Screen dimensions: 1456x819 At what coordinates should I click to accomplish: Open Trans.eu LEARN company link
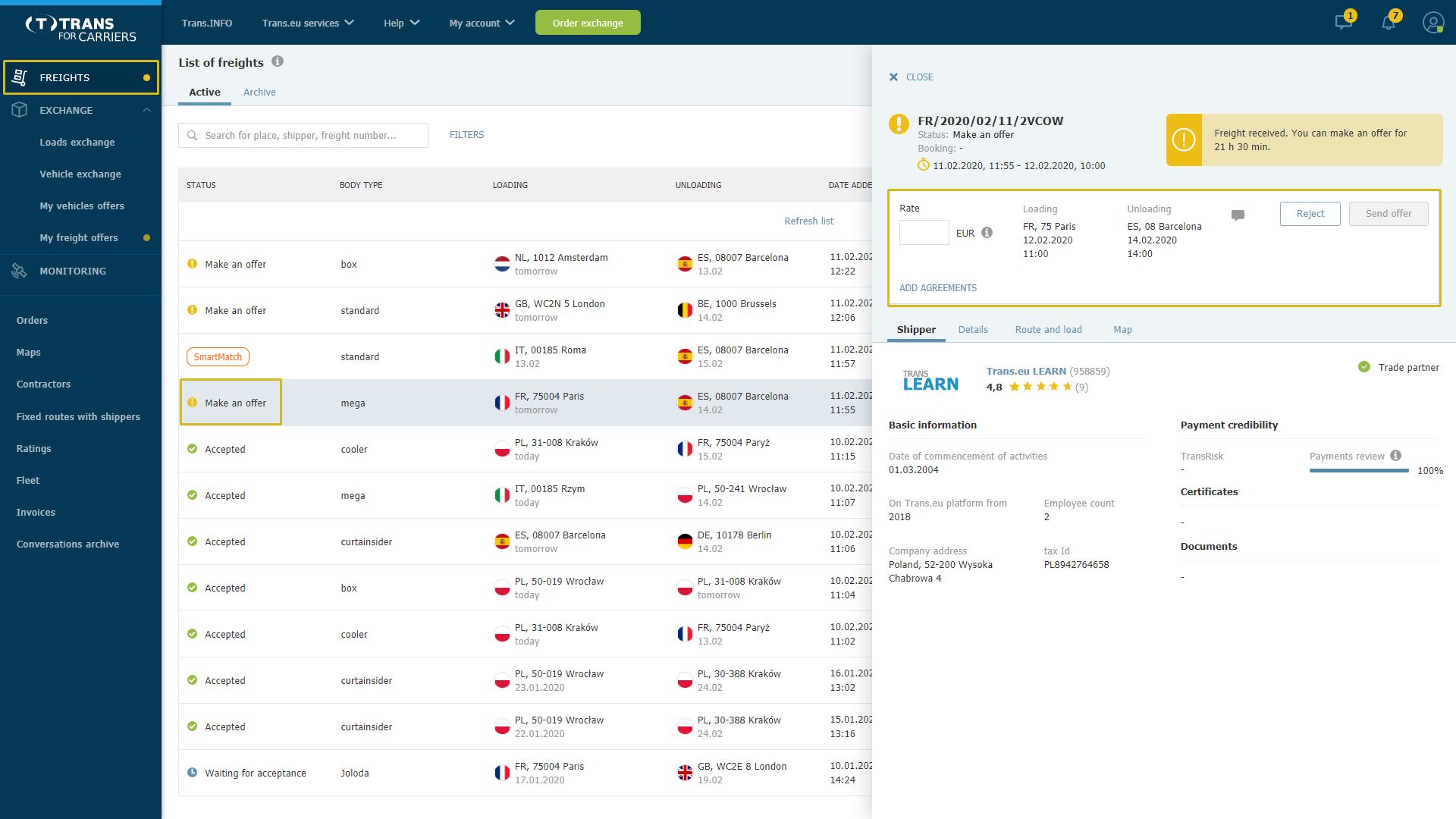[1026, 371]
